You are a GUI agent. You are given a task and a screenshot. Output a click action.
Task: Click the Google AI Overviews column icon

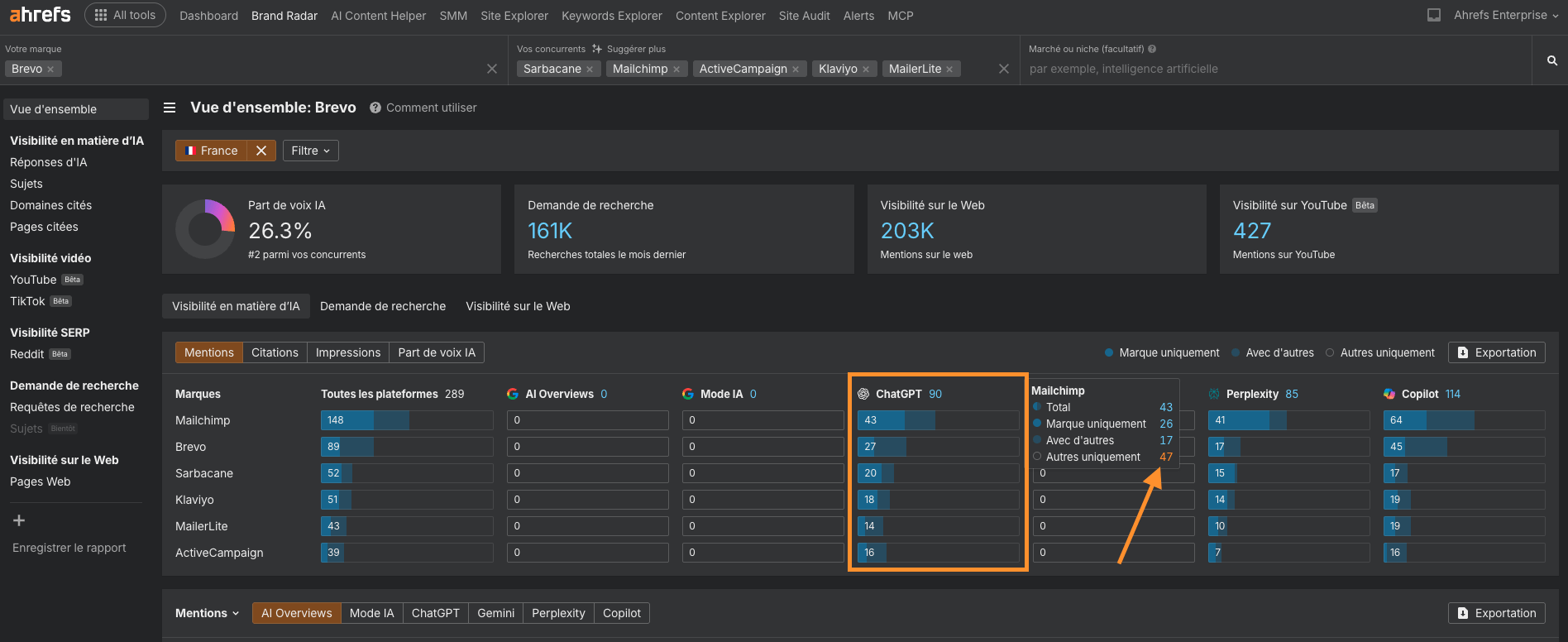[513, 394]
